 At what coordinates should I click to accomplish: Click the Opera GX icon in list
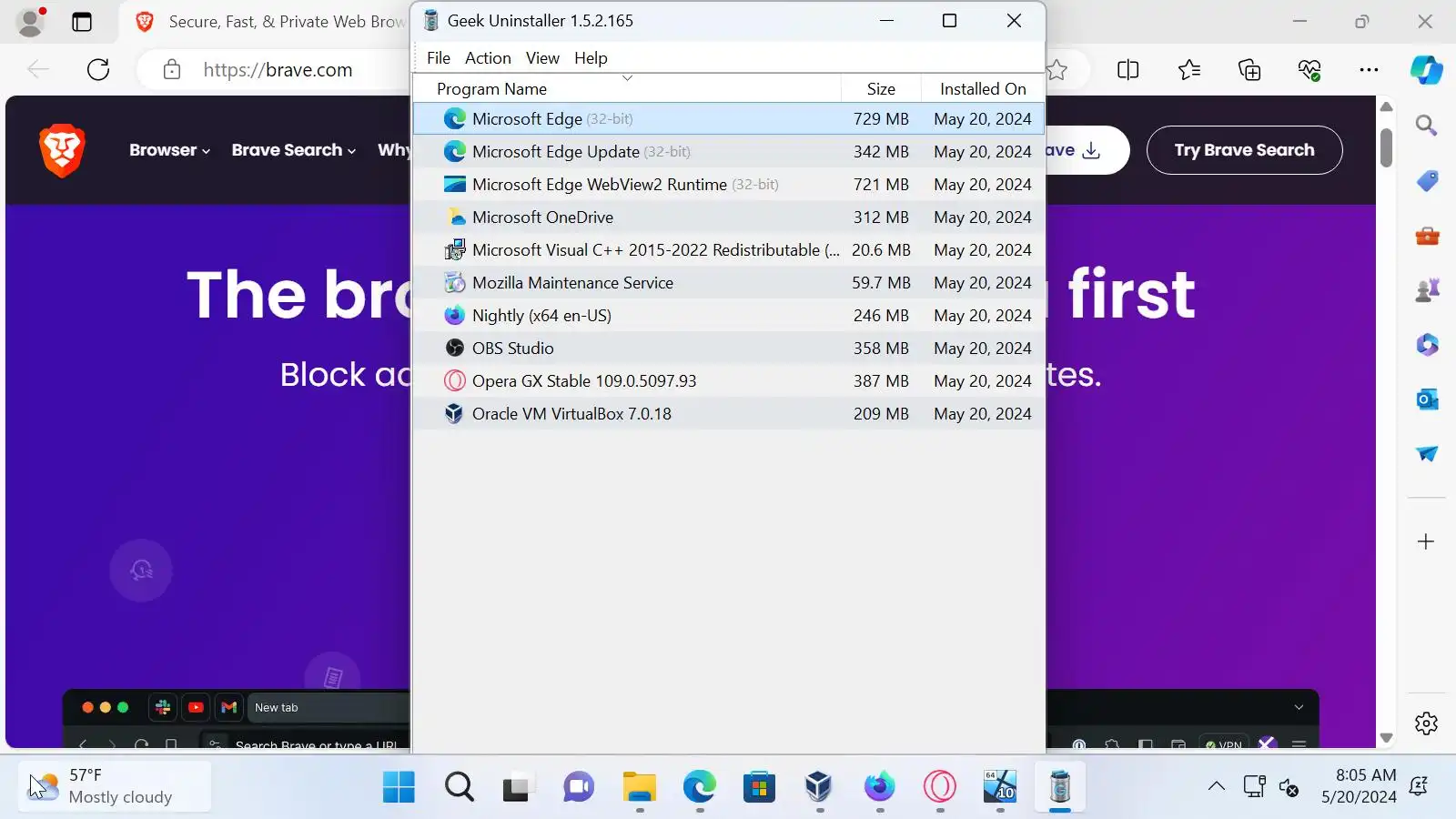pyautogui.click(x=454, y=381)
